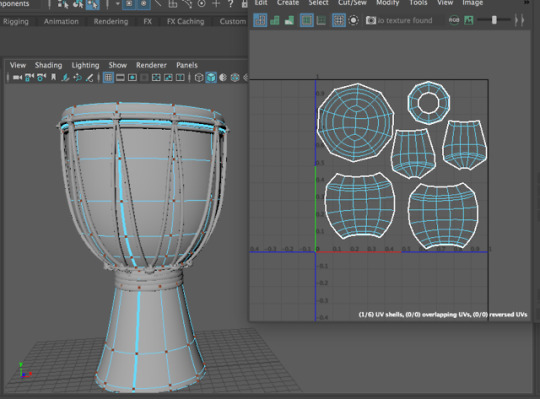
Task: Switch to the Rendering shelf tab
Action: pos(111,21)
